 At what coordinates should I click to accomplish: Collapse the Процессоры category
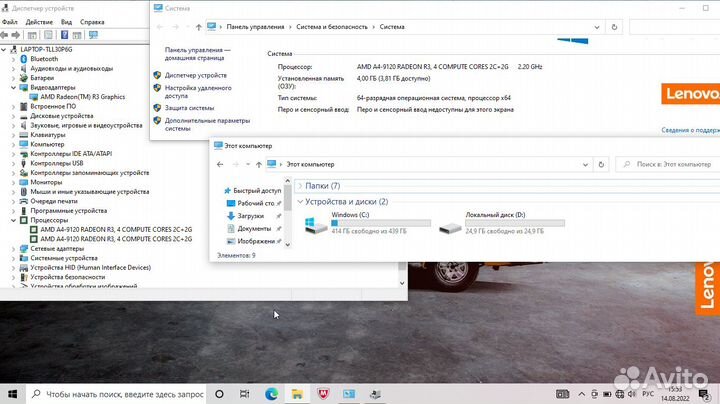pyautogui.click(x=13, y=220)
